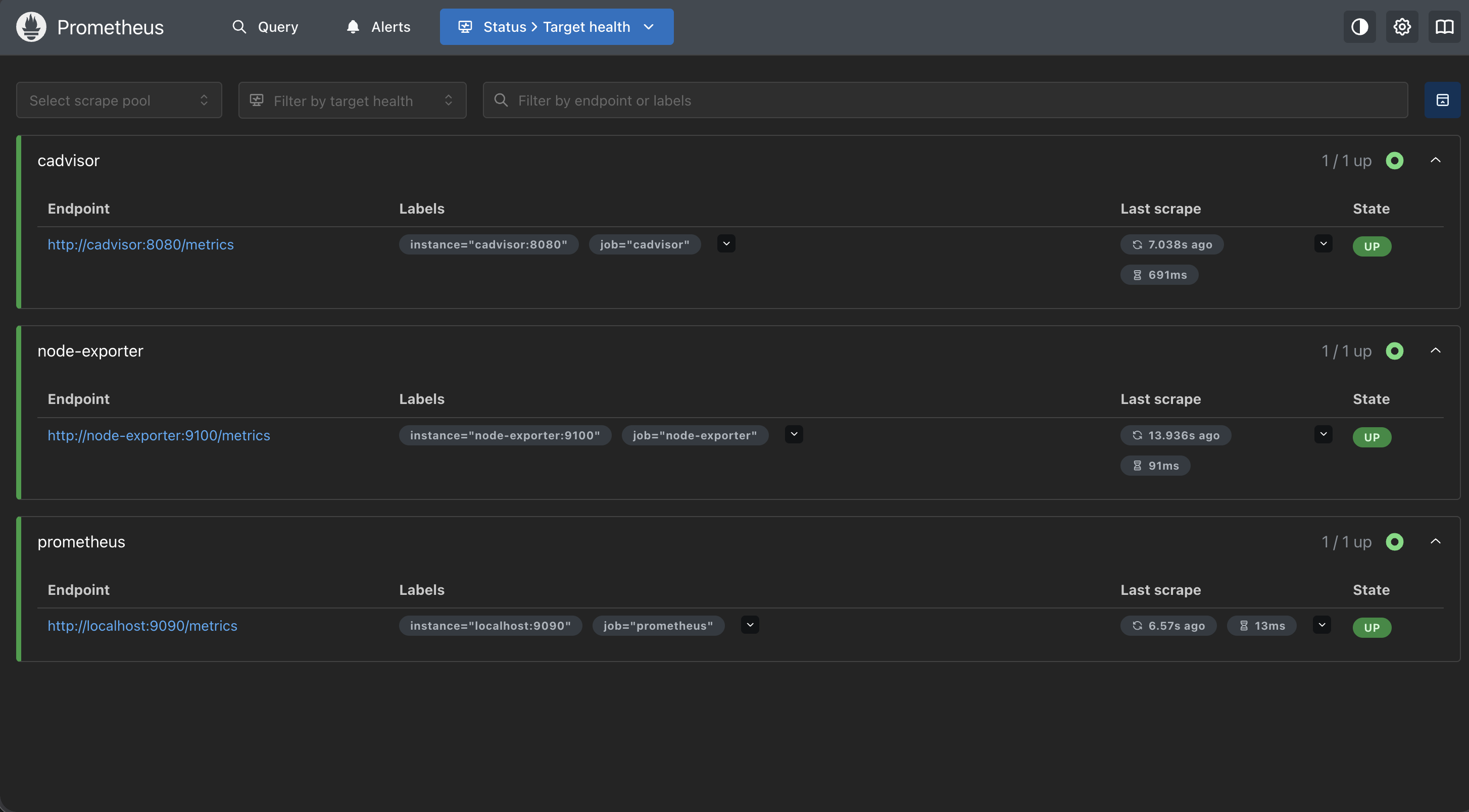The width and height of the screenshot is (1469, 812).
Task: Click the UP state badge for cadvisor
Action: tap(1372, 246)
